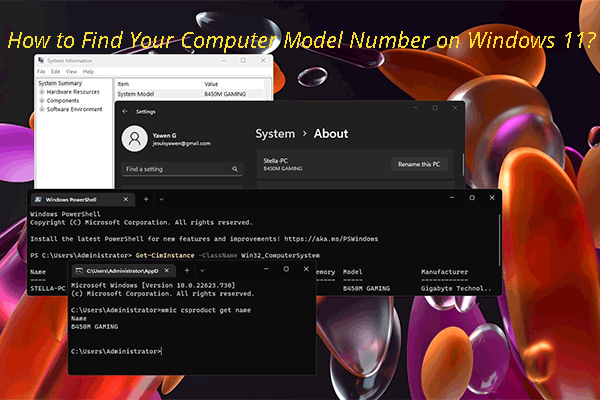Close the System Information window
Viewport: 600px width, 400px height.
pyautogui.click(x=263, y=60)
